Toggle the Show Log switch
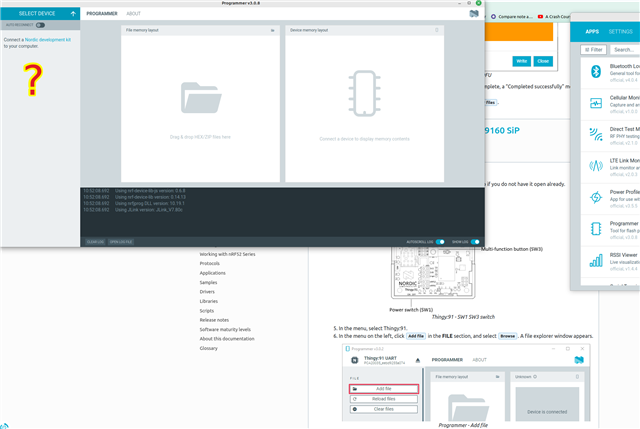This screenshot has height=429, width=640. tap(475, 242)
